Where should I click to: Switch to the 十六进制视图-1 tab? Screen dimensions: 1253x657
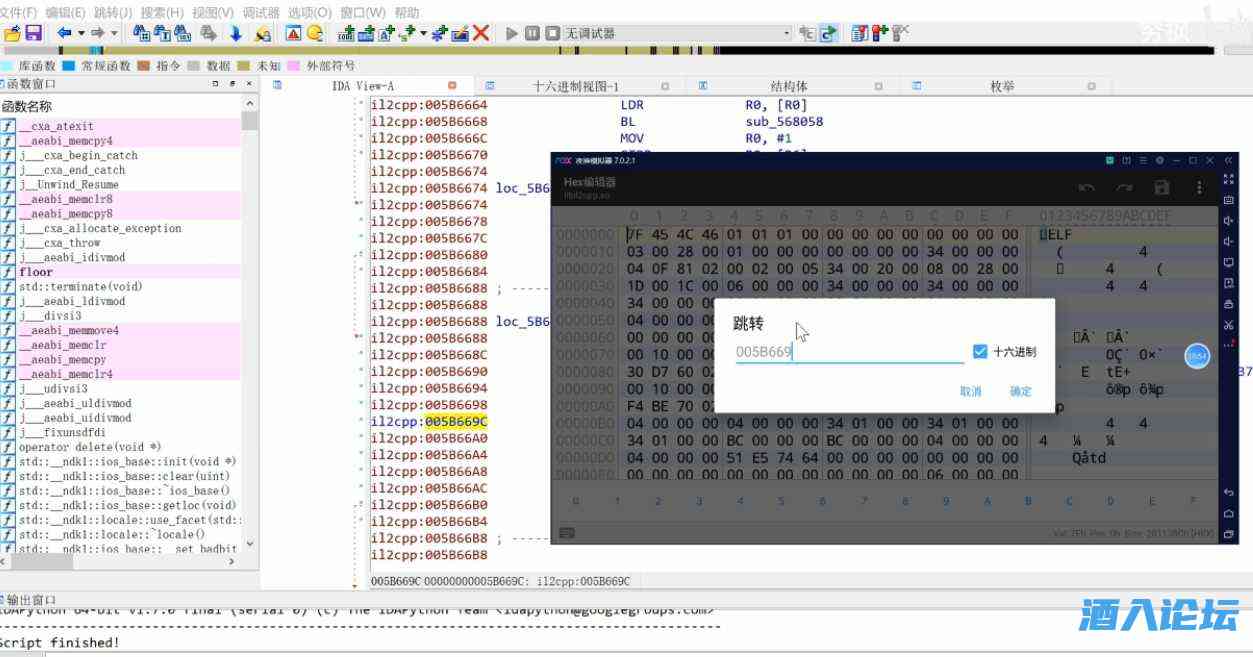click(576, 86)
